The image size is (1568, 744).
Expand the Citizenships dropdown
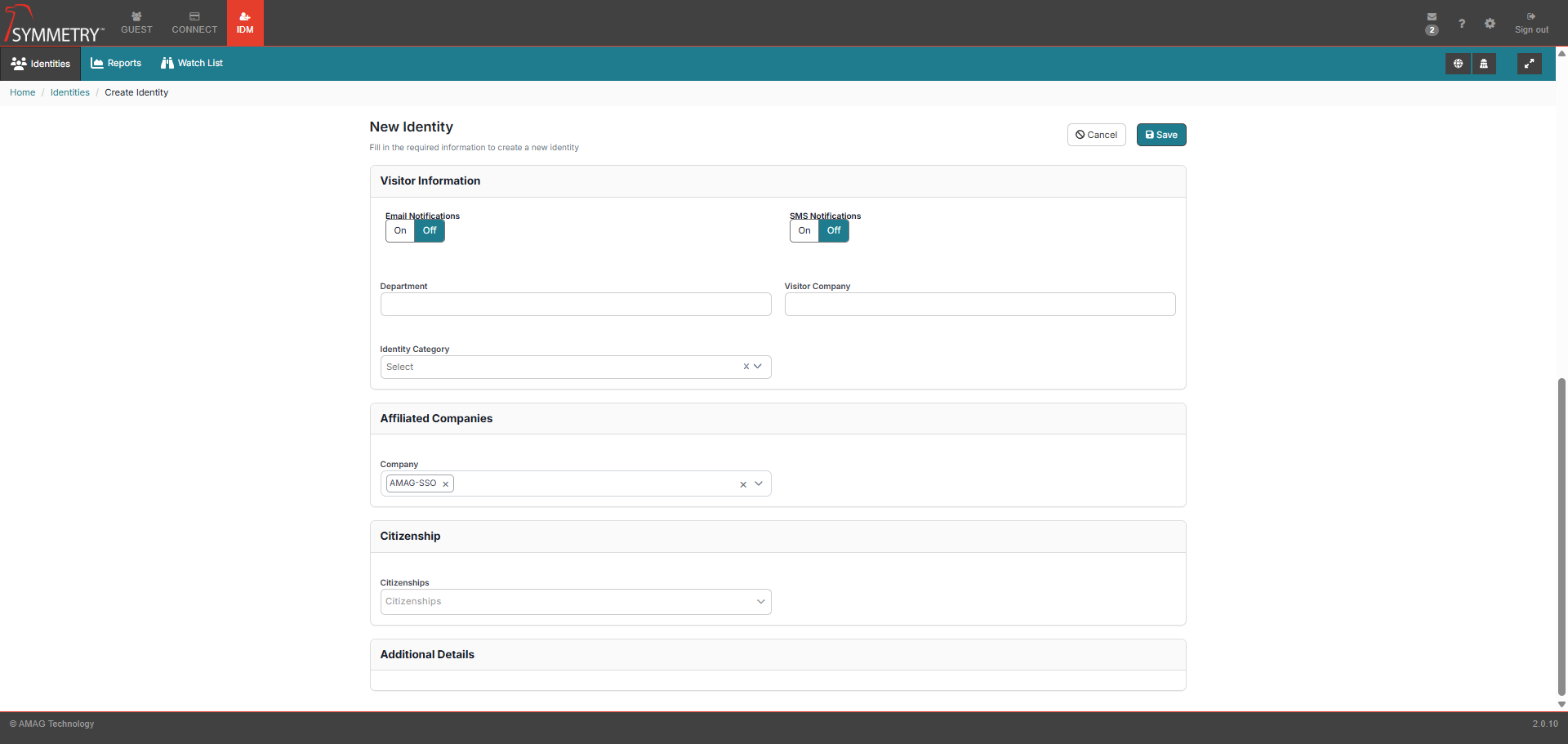[760, 602]
